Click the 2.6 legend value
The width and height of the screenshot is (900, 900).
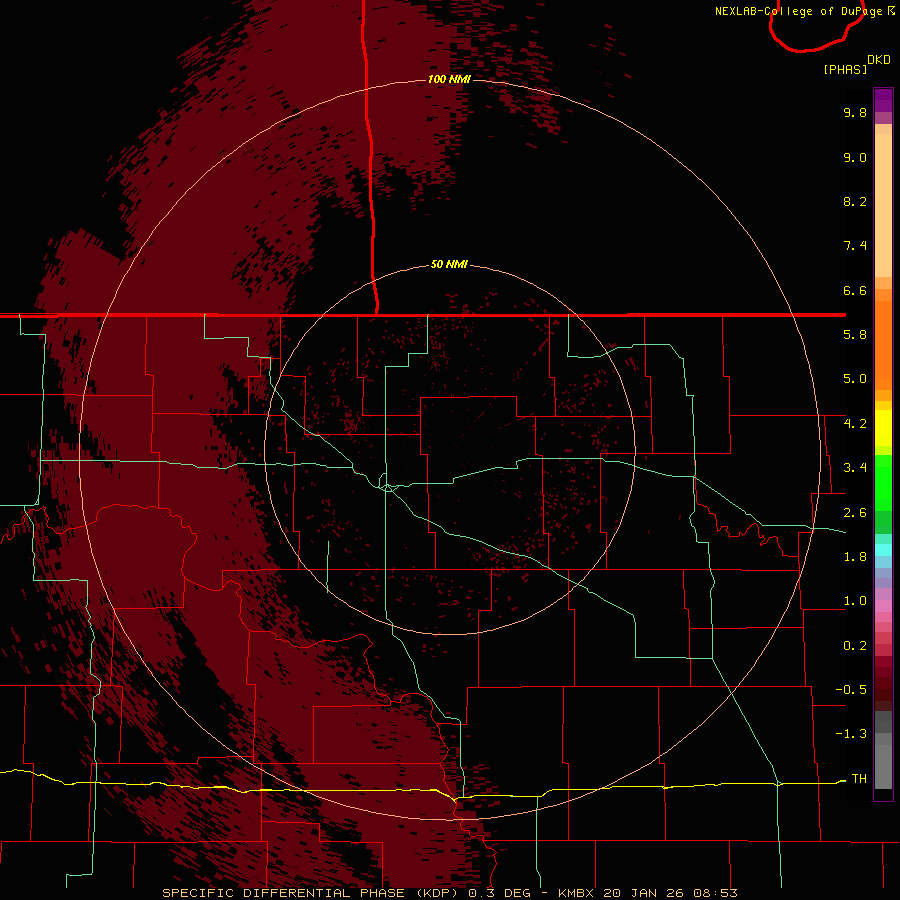coord(855,512)
